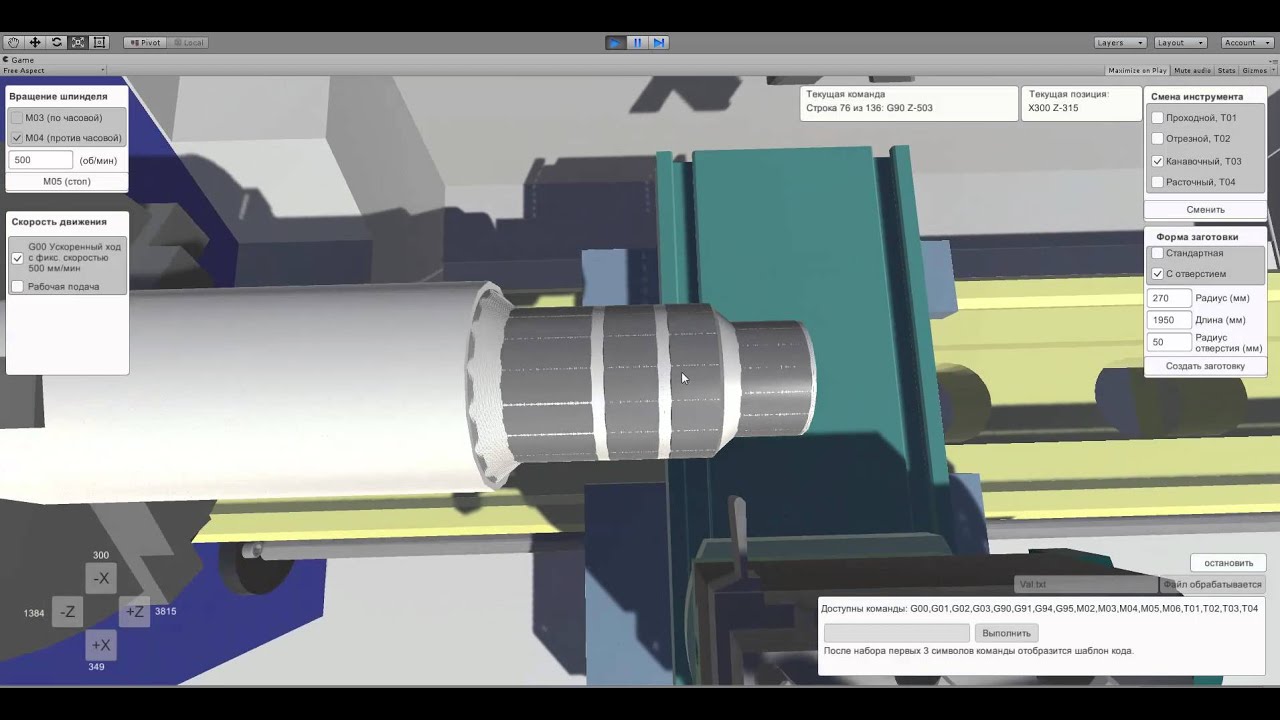The image size is (1280, 720).
Task: Toggle Mute audio
Action: pos(1192,71)
